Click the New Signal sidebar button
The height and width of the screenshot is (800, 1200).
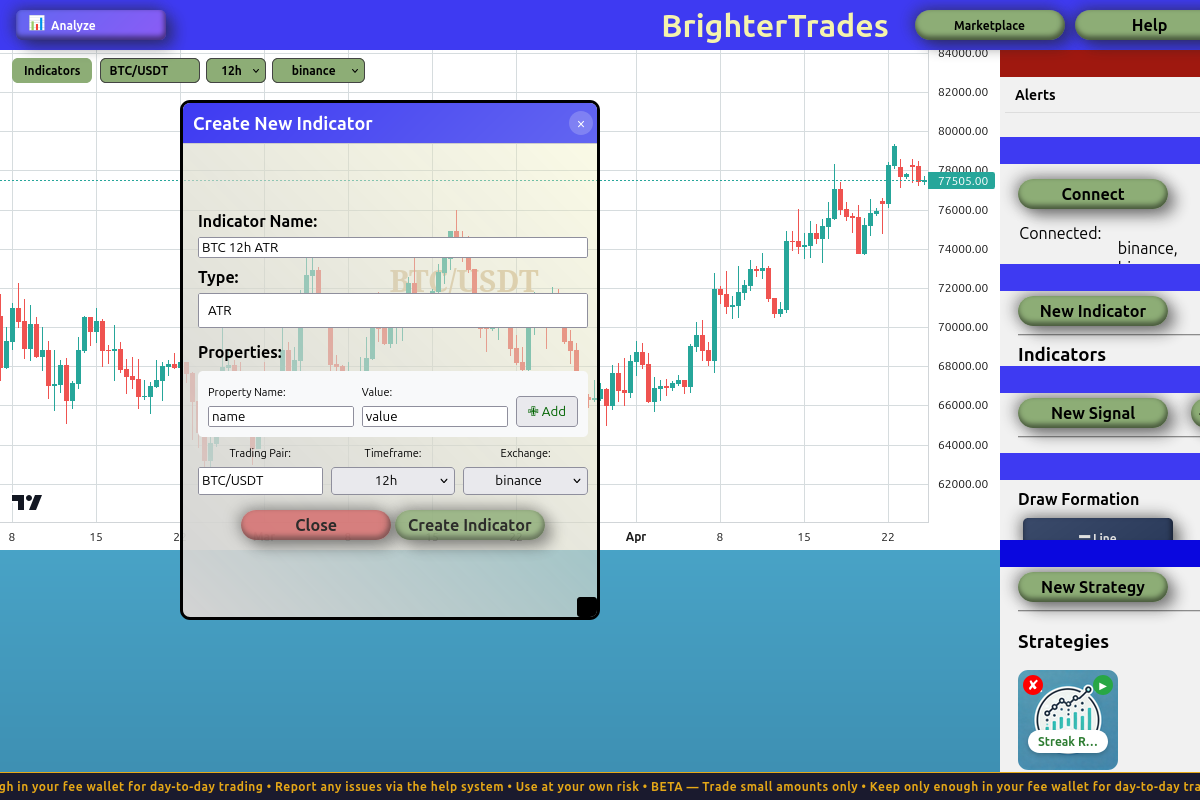pyautogui.click(x=1093, y=413)
